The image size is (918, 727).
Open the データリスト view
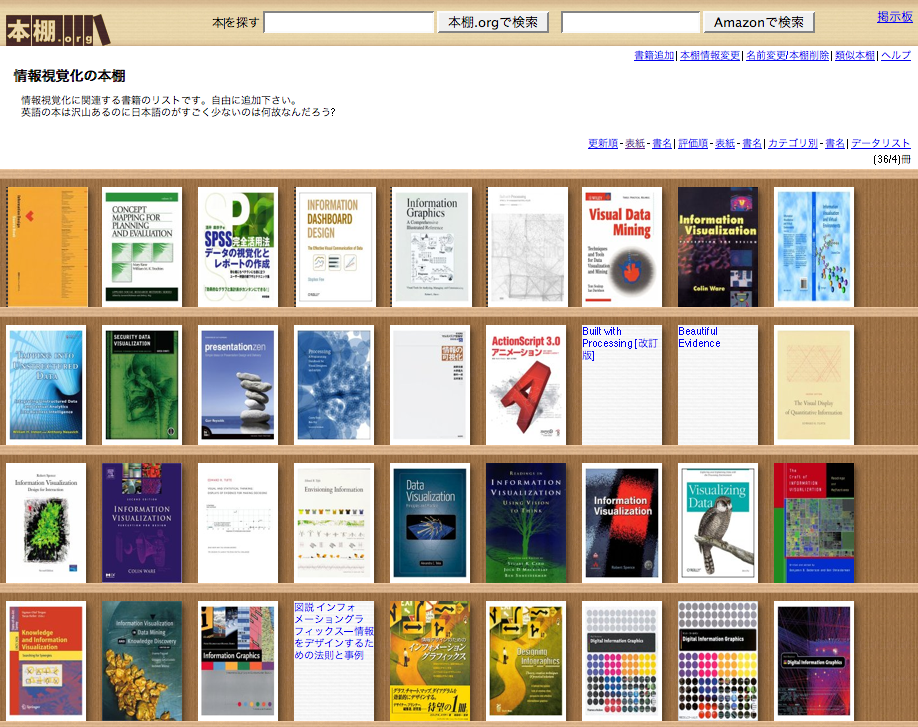click(881, 143)
